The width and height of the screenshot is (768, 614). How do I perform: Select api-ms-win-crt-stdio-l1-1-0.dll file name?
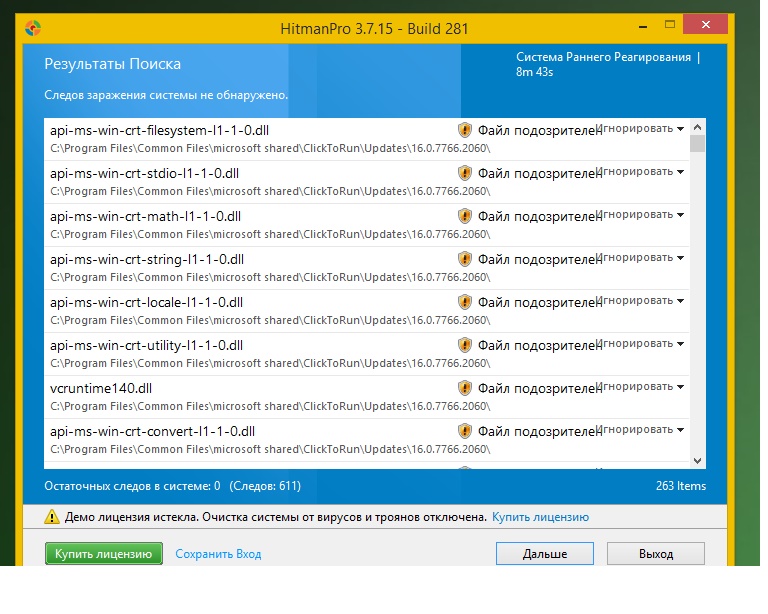144,173
